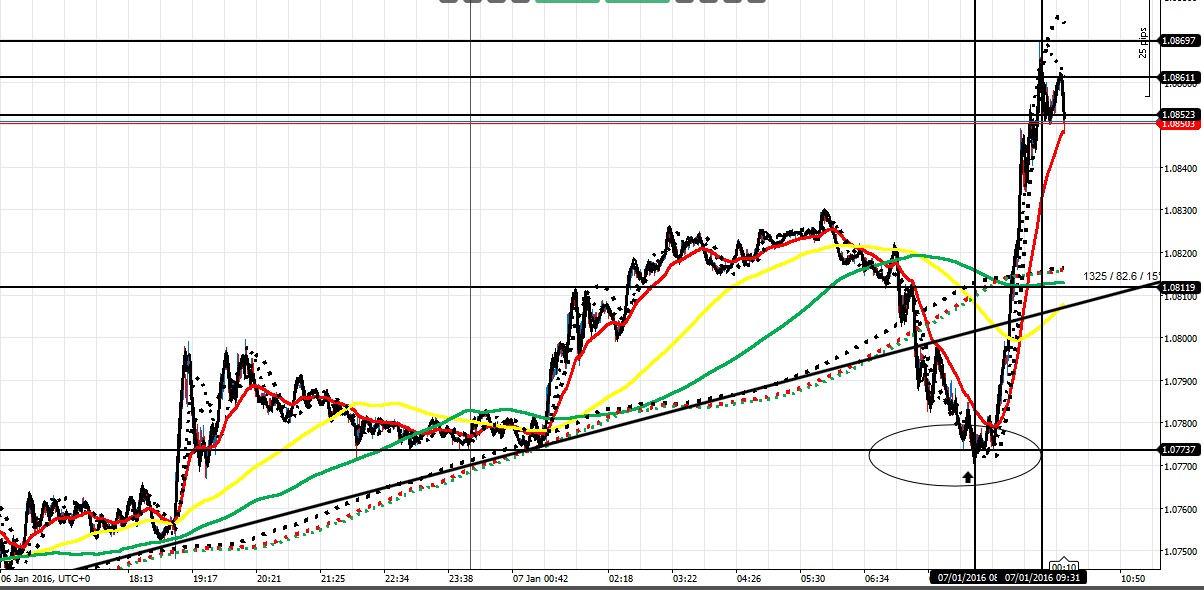Select the 25 pips ruler measurement
The height and width of the screenshot is (590, 1204).
coord(1143,44)
